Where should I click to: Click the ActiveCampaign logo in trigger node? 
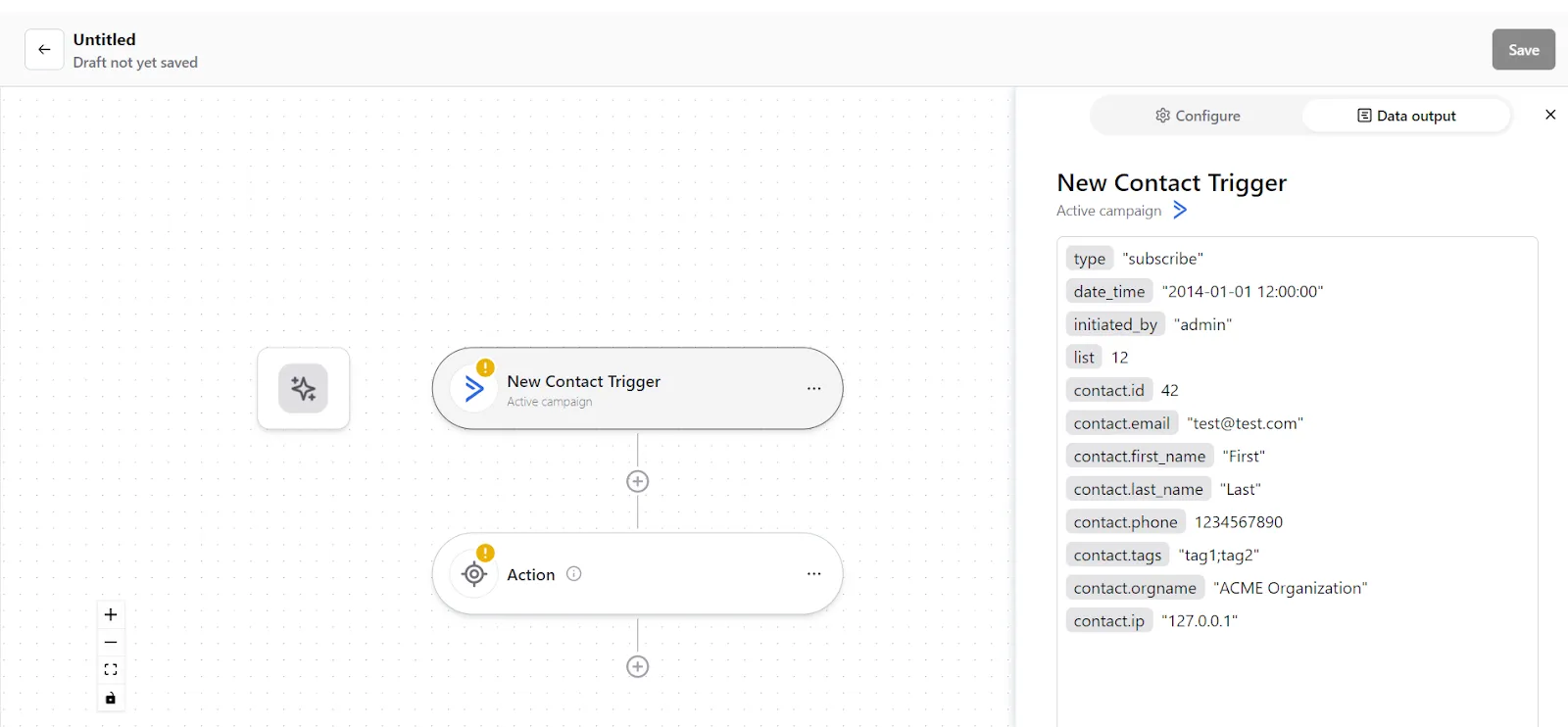coord(474,389)
